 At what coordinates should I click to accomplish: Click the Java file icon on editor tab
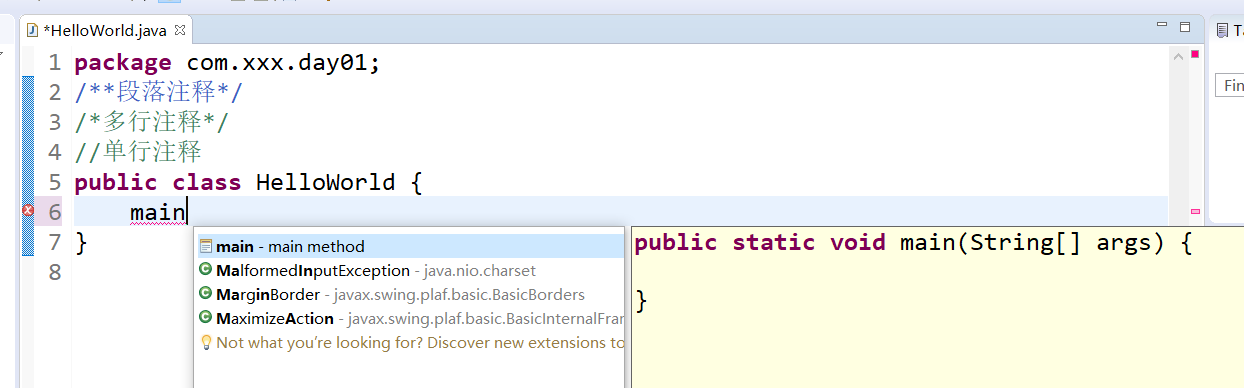pyautogui.click(x=32, y=30)
